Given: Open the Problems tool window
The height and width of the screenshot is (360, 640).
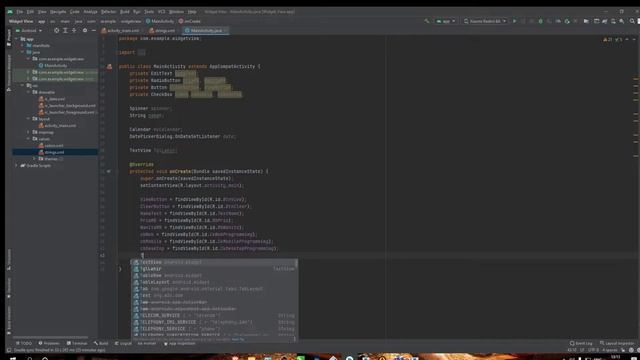Looking at the screenshot, I should coord(49,343).
